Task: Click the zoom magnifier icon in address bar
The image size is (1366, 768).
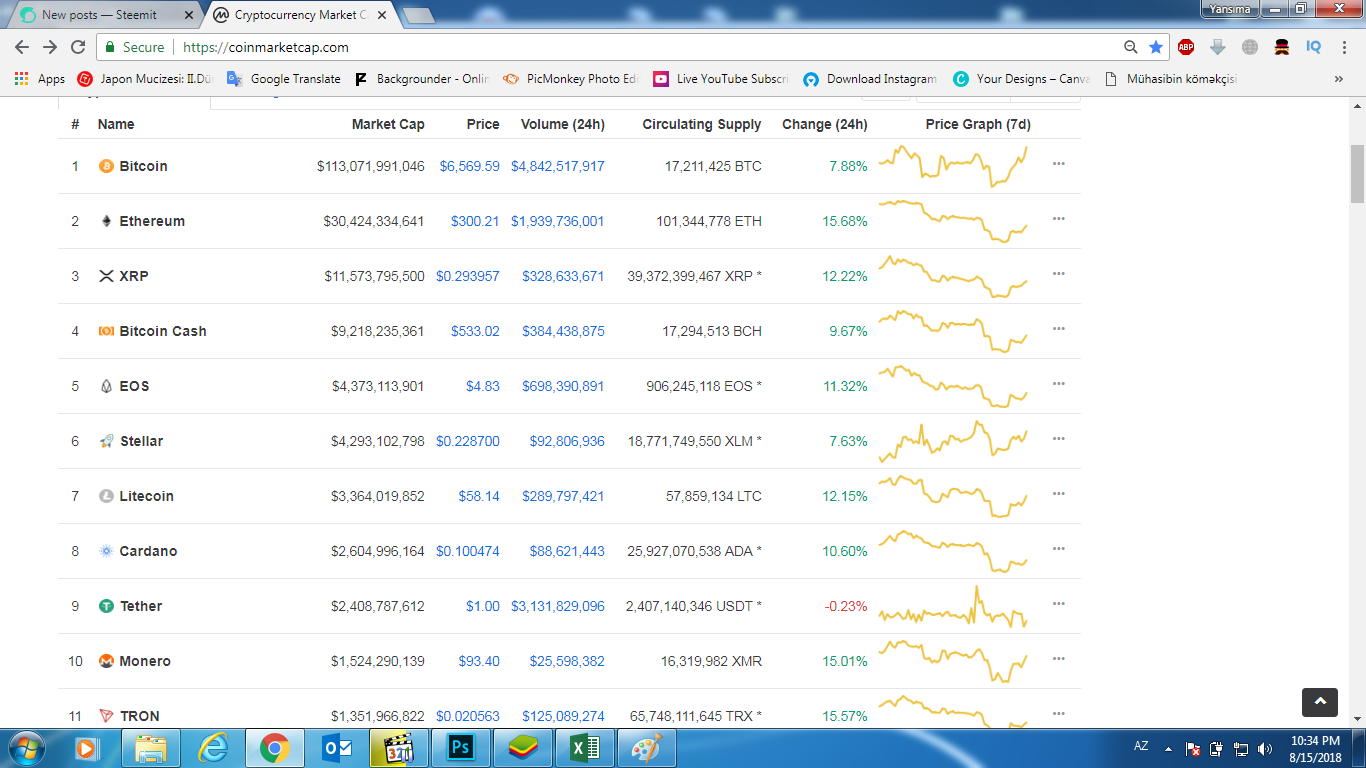Action: click(1131, 47)
